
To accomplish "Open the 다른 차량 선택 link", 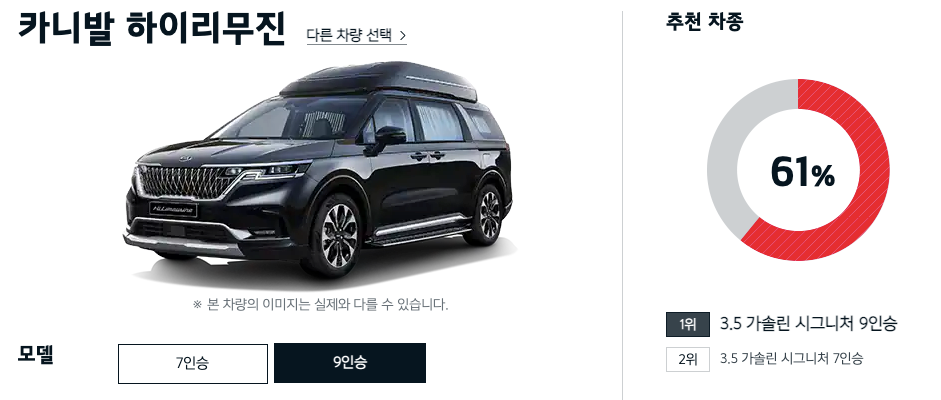I will pos(356,35).
